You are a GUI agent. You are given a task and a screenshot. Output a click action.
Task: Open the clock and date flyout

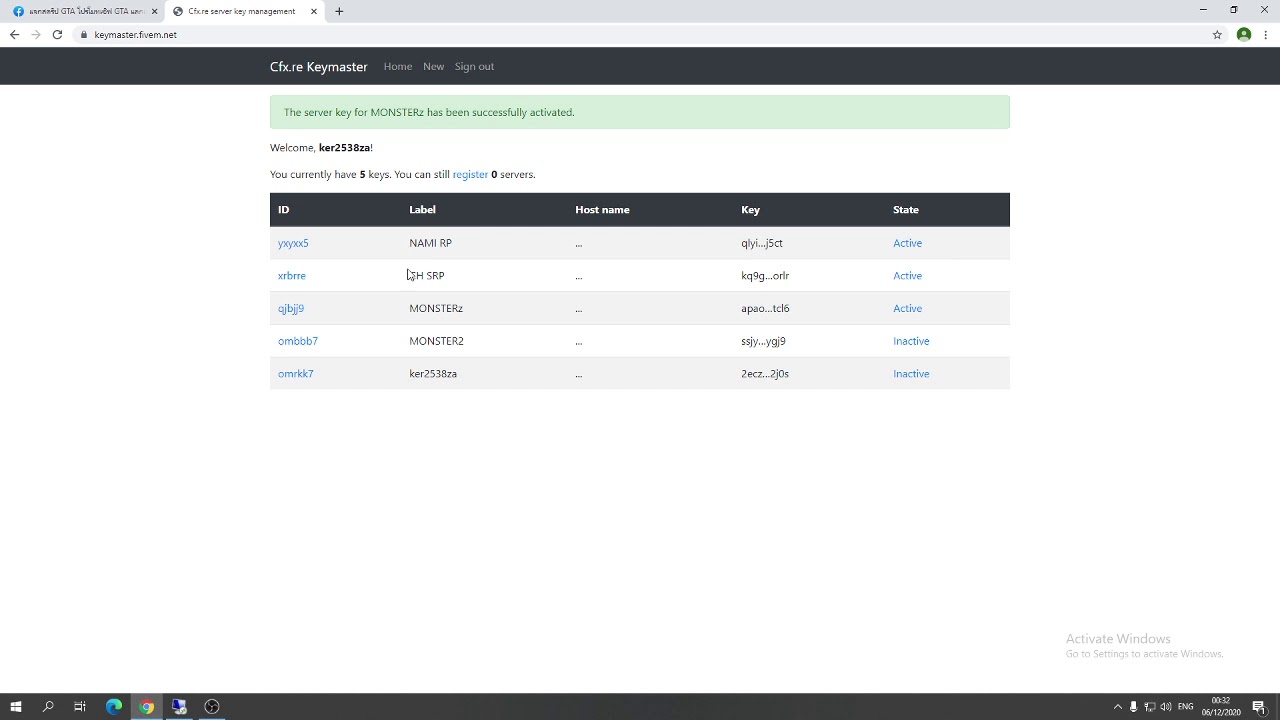(1221, 707)
